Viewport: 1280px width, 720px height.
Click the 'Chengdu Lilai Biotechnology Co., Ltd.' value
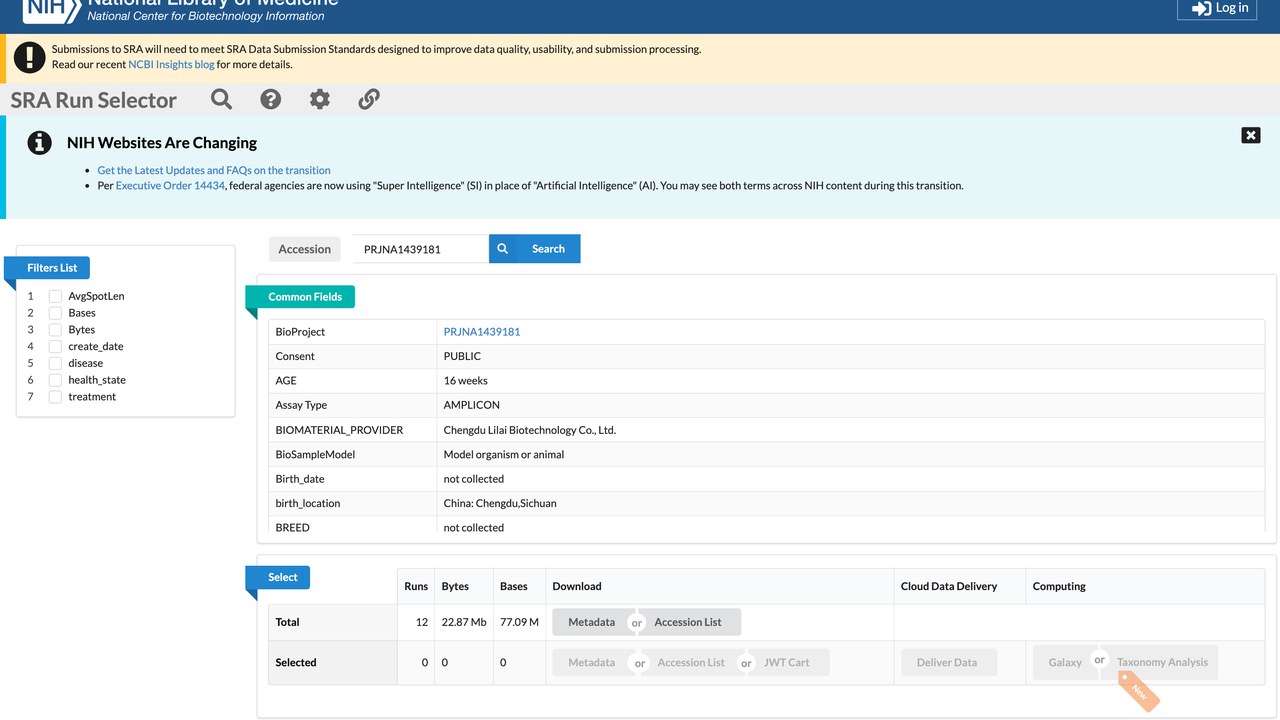pos(530,430)
